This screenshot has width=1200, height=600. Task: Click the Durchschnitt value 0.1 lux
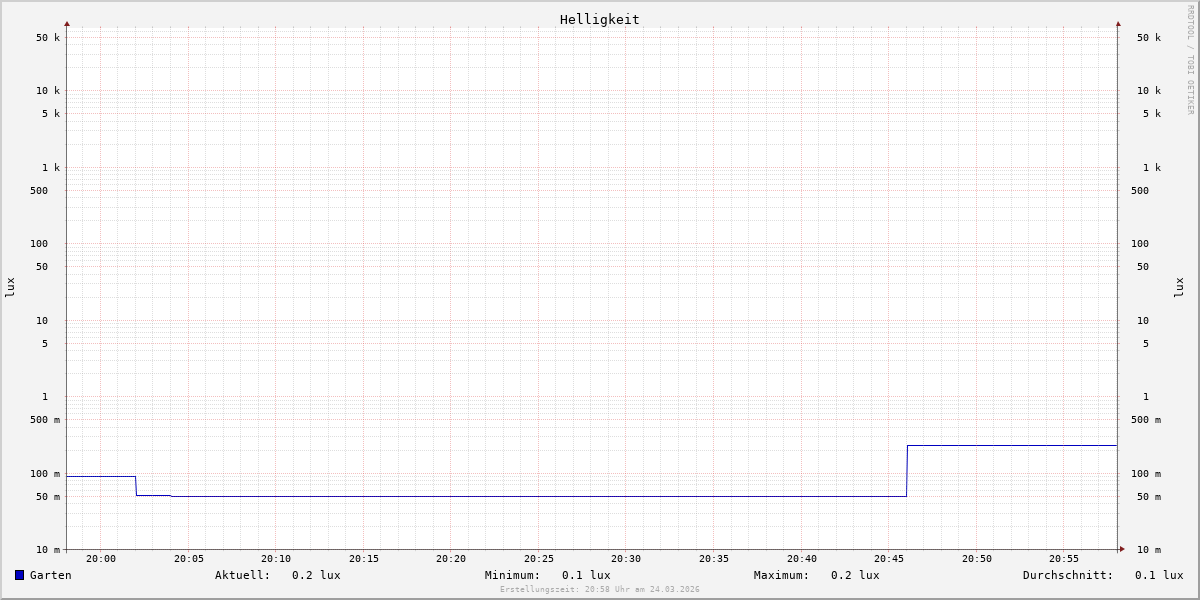(x=1158, y=575)
